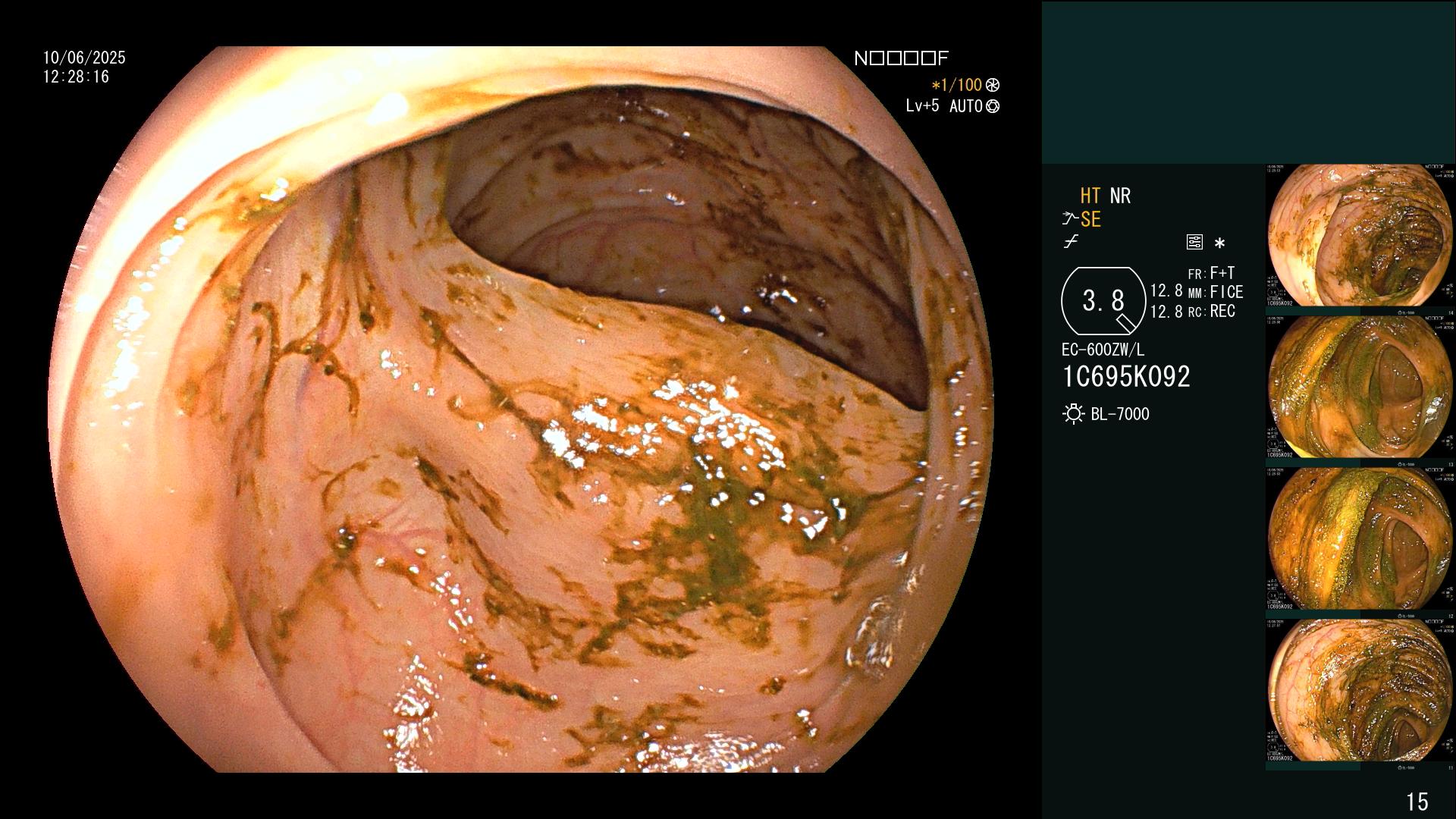The width and height of the screenshot is (1456, 819).
Task: Click the AUTO iris mode icon
Action: 993,107
